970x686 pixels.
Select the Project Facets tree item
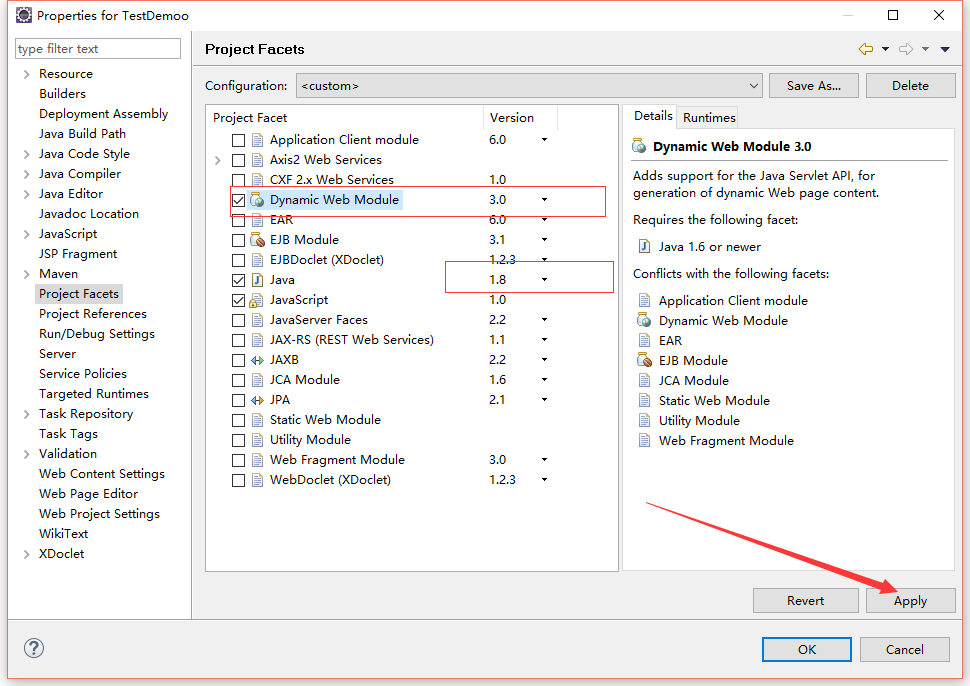coord(79,294)
